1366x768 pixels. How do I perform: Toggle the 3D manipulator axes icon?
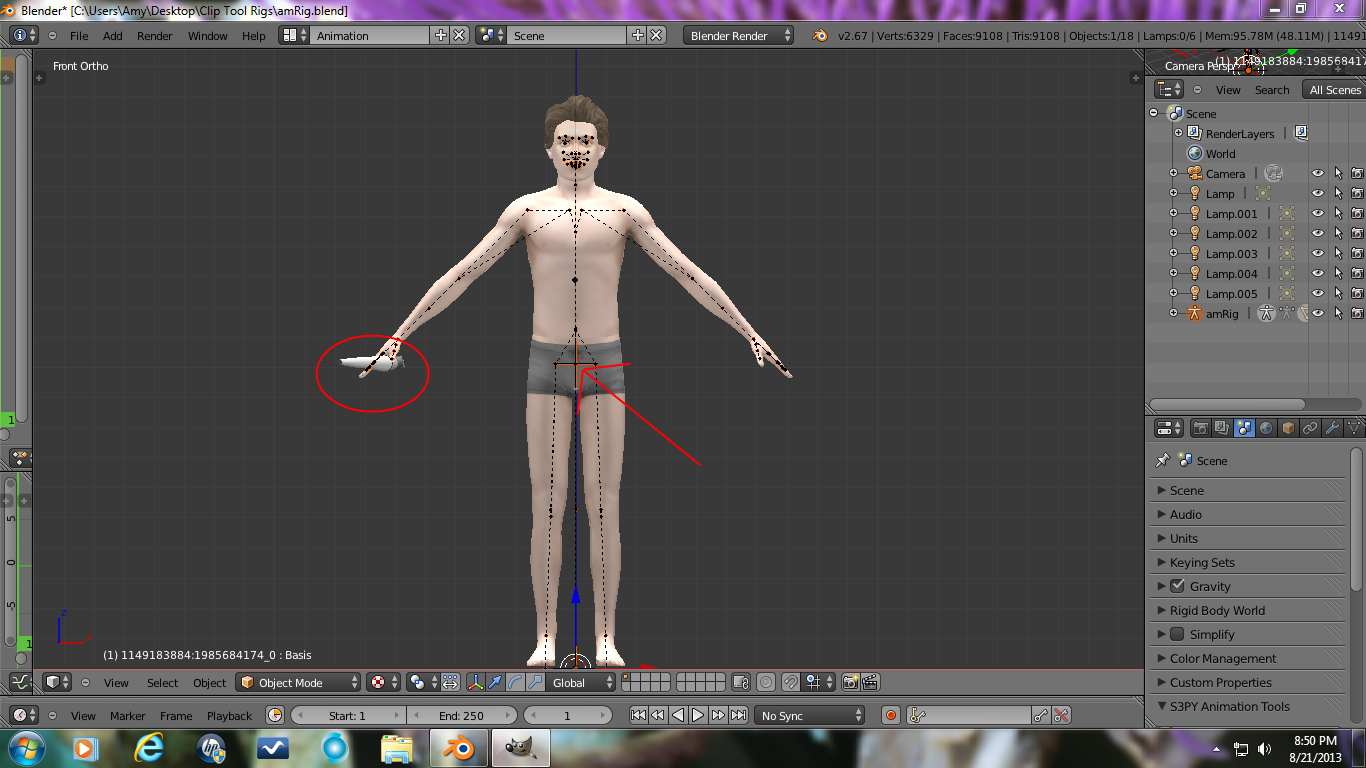pos(475,682)
